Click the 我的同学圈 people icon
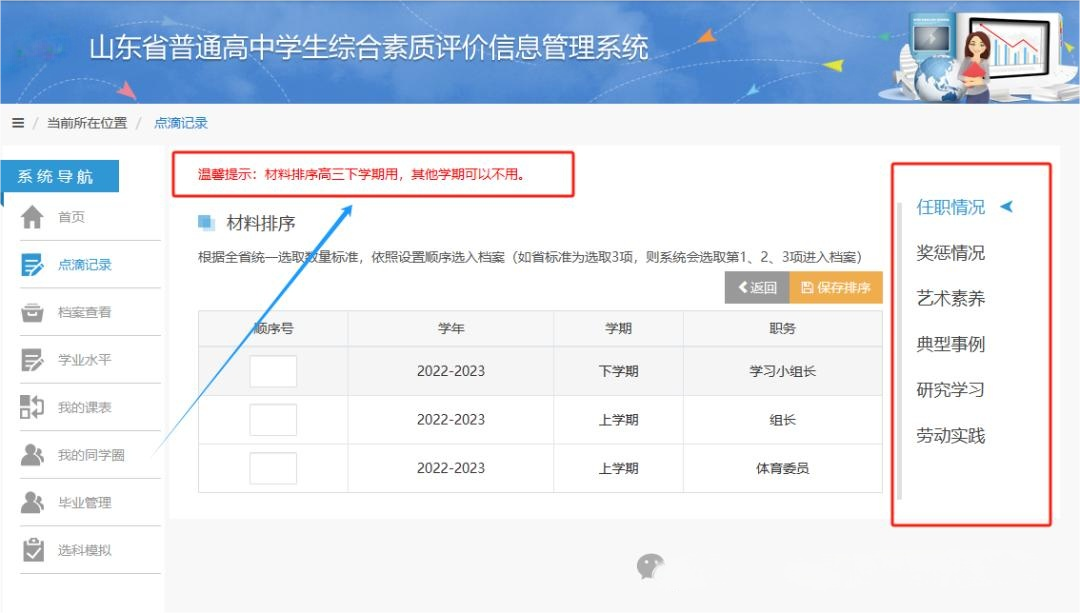This screenshot has height=613, width=1080. coord(33,455)
